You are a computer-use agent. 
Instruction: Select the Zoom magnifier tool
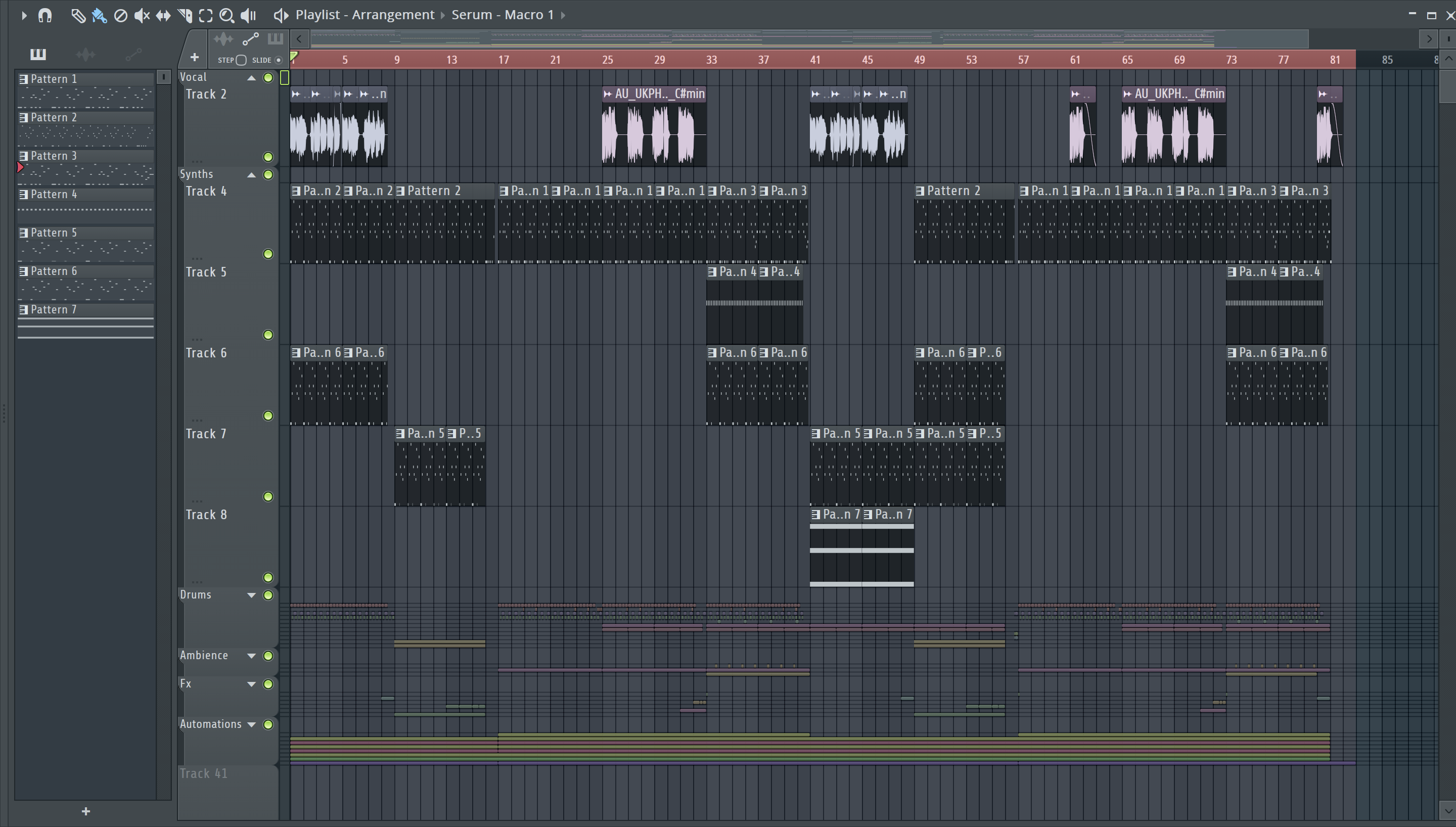[226, 15]
